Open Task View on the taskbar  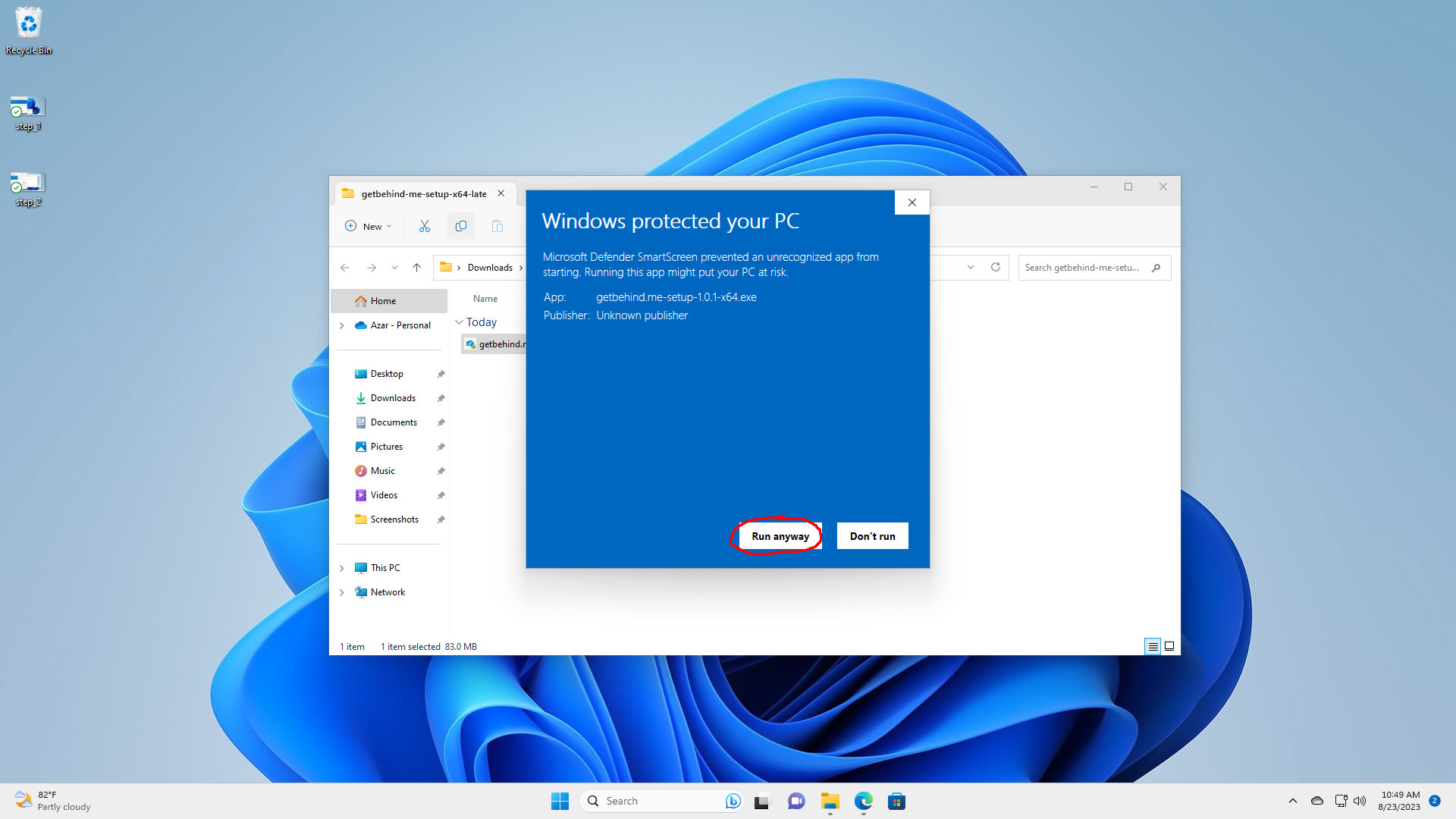click(762, 801)
